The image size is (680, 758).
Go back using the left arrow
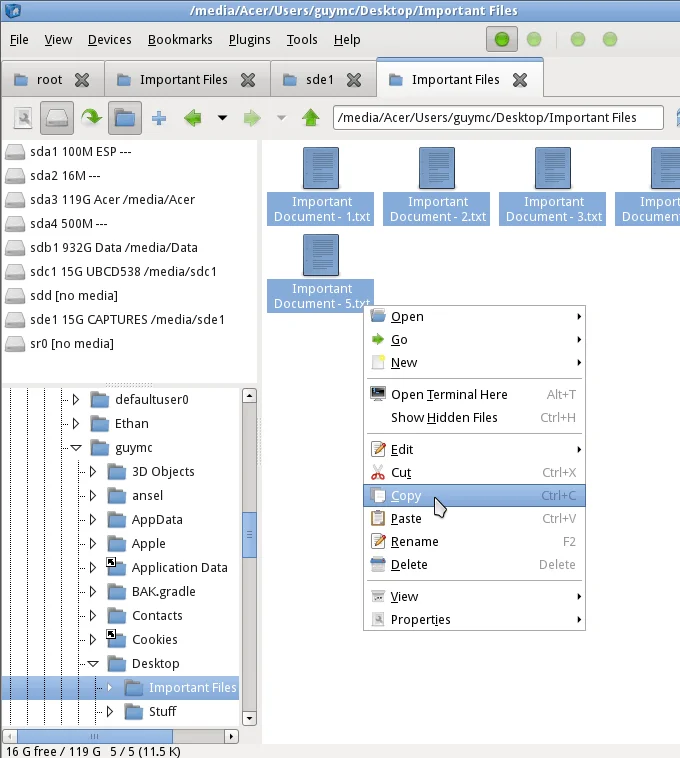pyautogui.click(x=193, y=118)
